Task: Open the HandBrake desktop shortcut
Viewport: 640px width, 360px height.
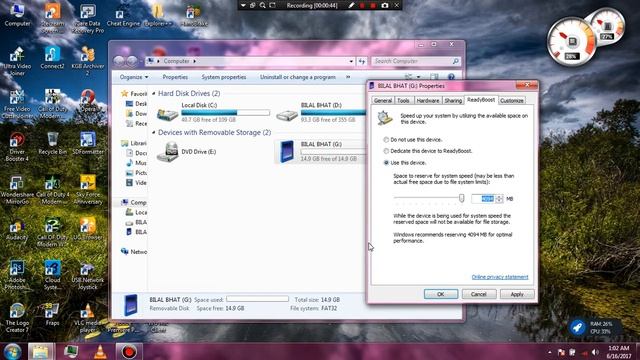Action: coord(194,16)
